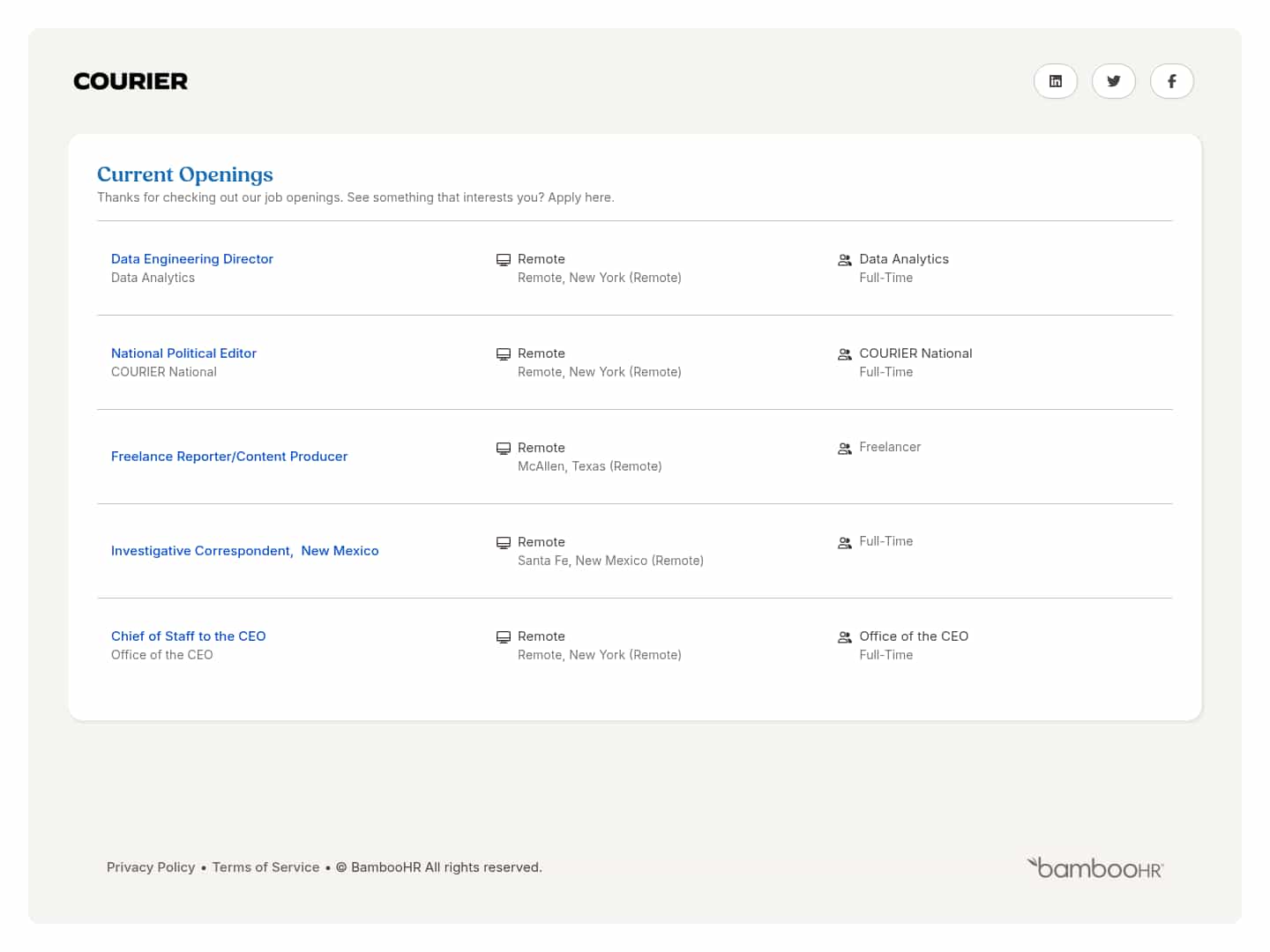Open COURIER's Facebook page icon

pos(1172,81)
